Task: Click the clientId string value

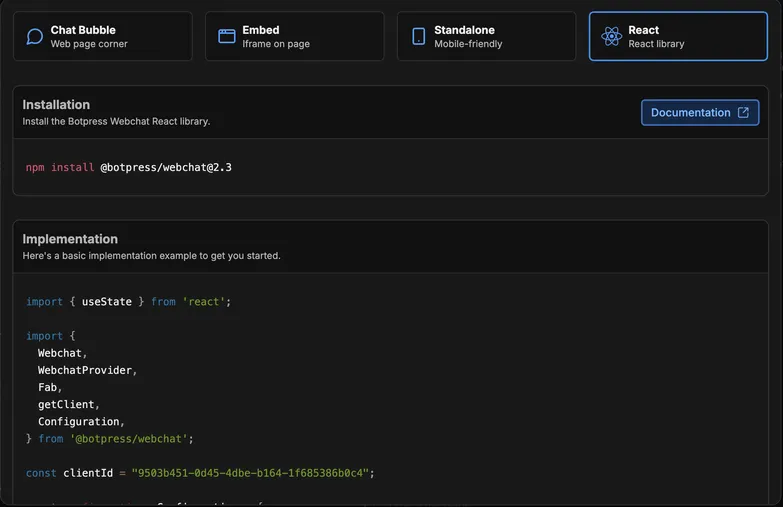Action: point(250,473)
